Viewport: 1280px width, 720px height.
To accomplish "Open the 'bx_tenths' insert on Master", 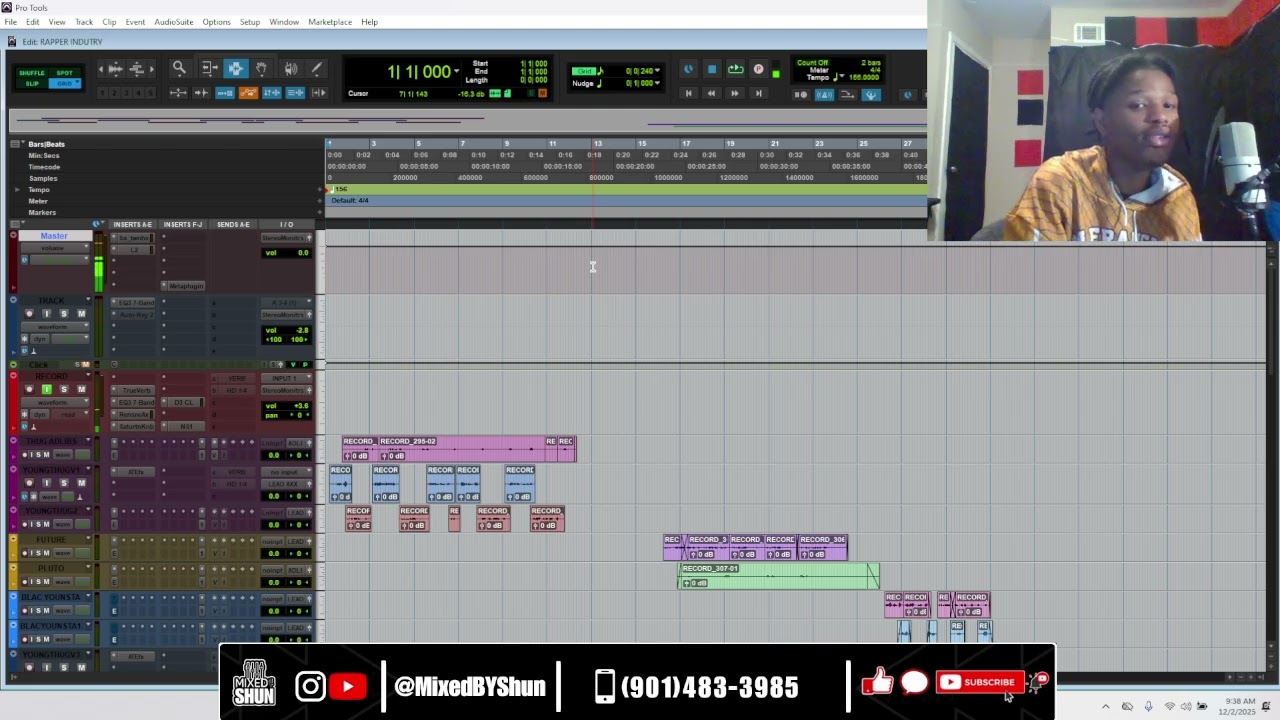I will 136,238.
